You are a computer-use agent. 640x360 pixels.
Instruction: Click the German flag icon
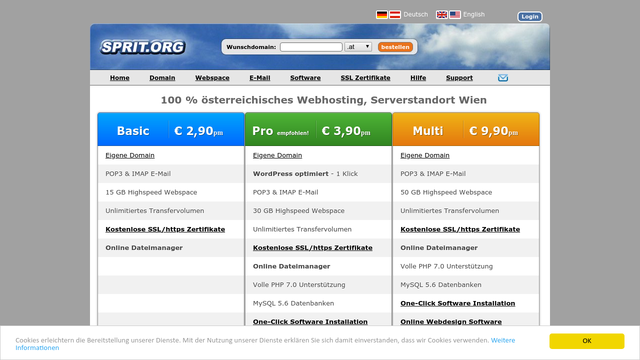(382, 15)
